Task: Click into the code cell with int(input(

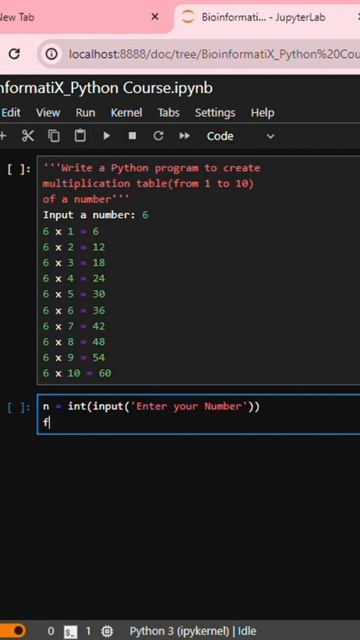Action: [x=198, y=414]
